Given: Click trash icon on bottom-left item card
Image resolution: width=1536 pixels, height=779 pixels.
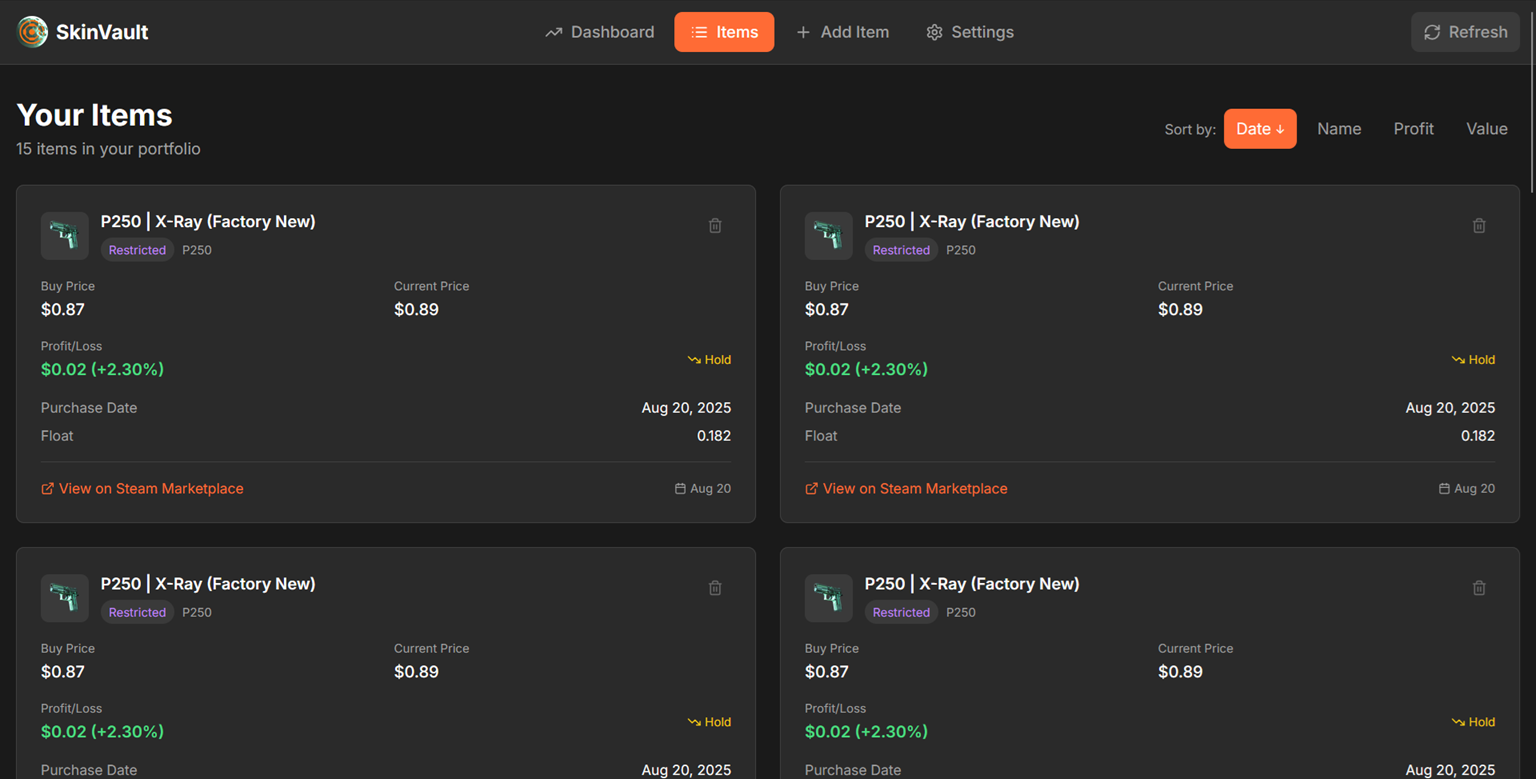Looking at the screenshot, I should pos(715,588).
